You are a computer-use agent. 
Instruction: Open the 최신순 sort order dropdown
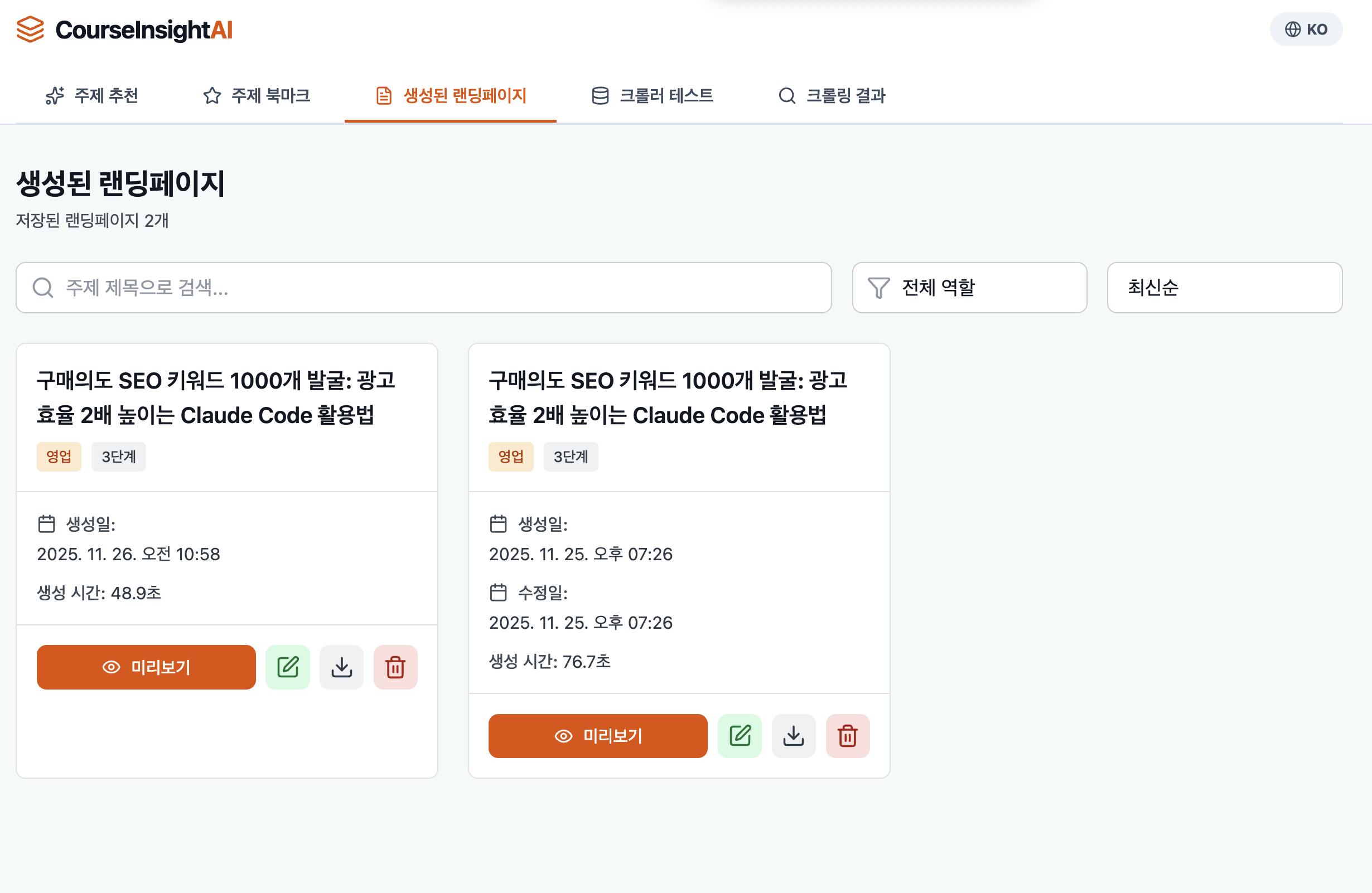(1224, 288)
